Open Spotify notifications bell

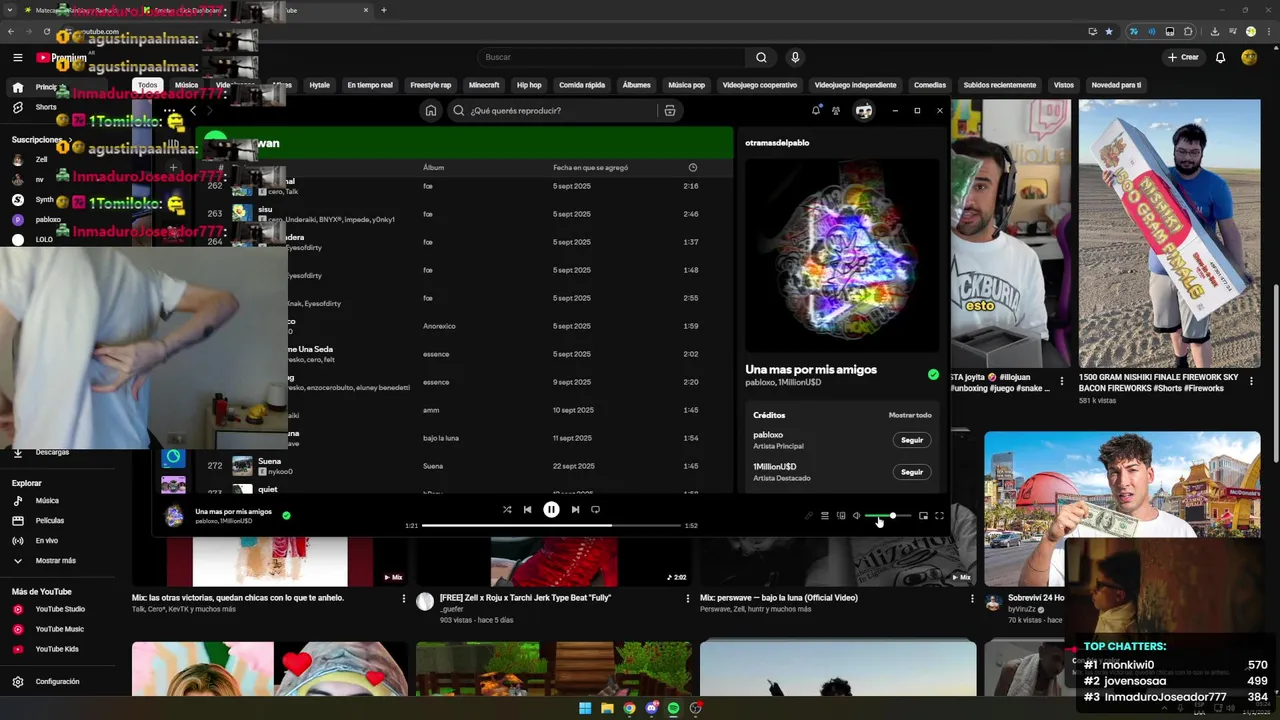816,110
